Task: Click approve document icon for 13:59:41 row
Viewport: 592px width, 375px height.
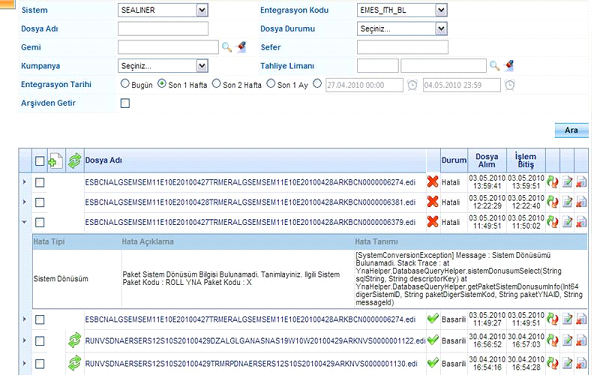Action: (x=567, y=182)
